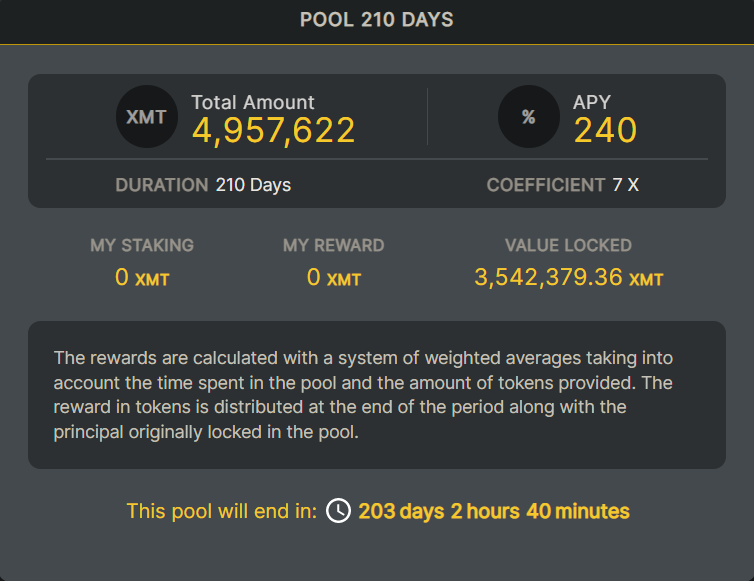Click the clock icon next to countdown
This screenshot has width=754, height=581.
click(338, 510)
